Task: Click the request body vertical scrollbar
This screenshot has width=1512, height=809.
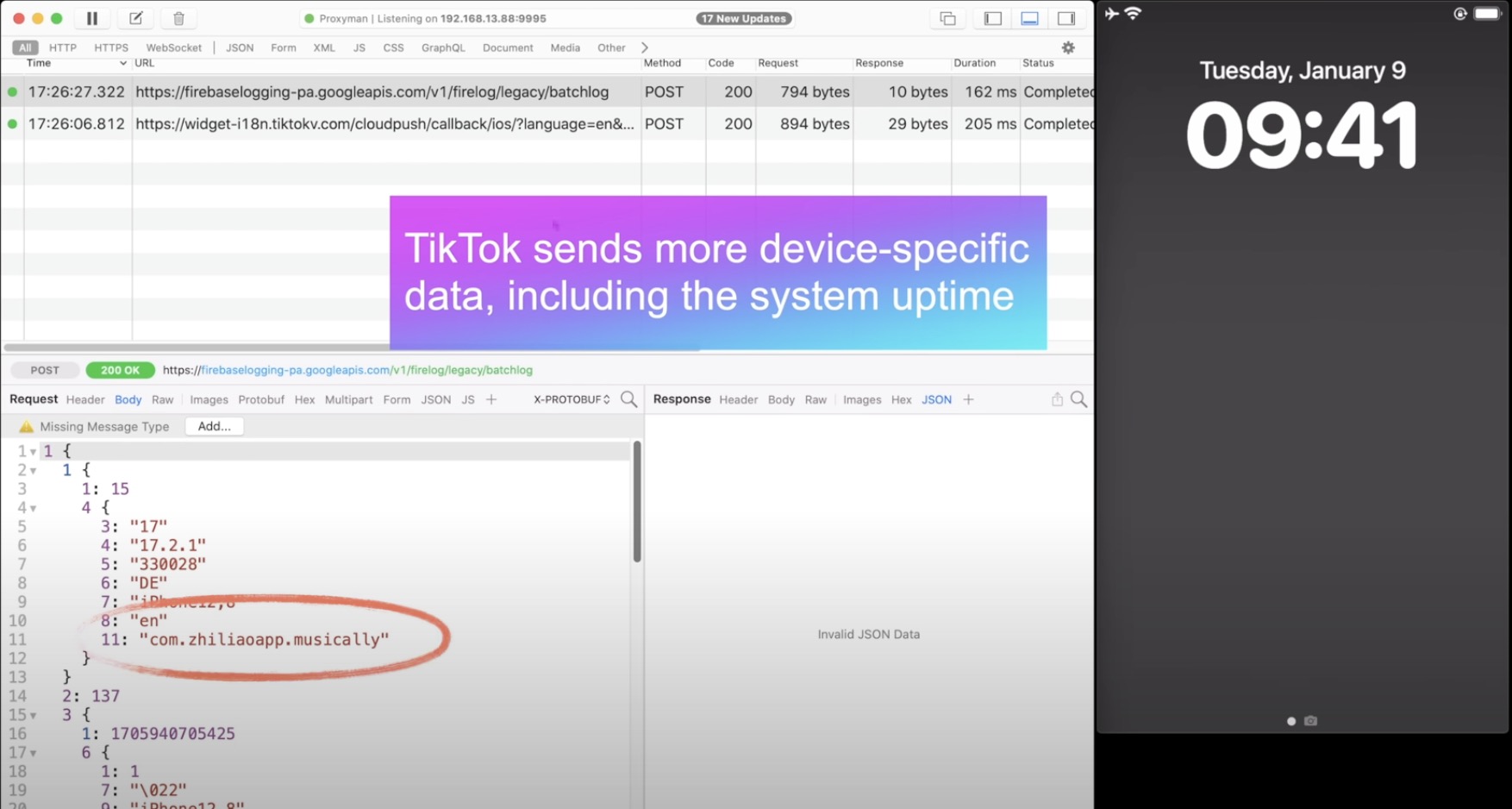Action: click(637, 502)
